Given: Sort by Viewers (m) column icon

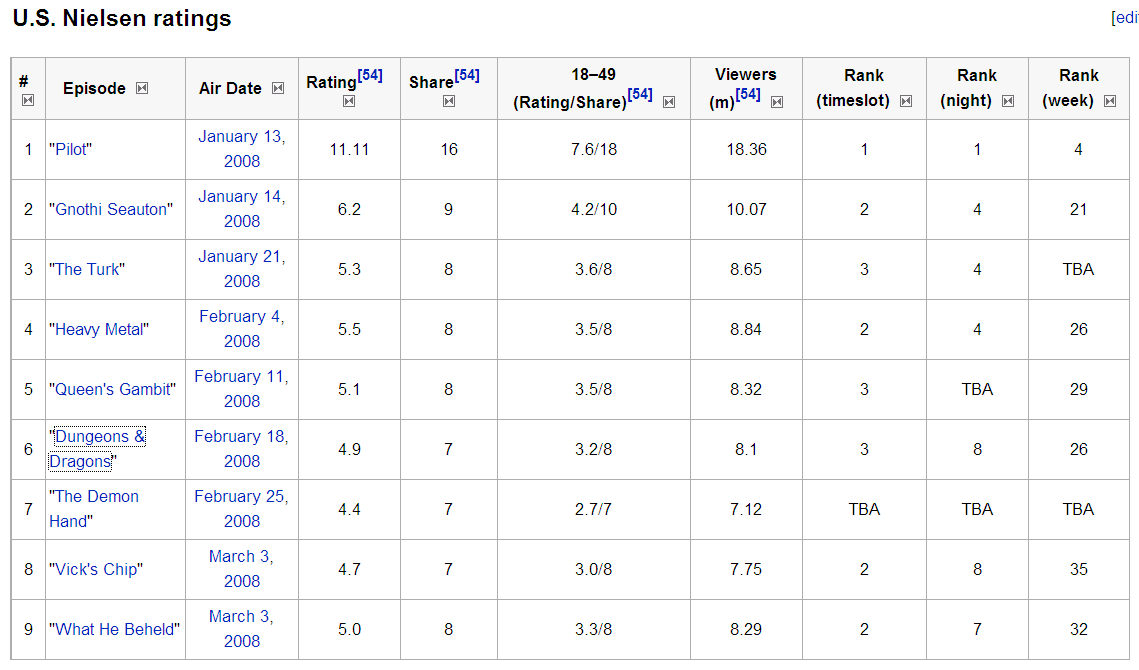Looking at the screenshot, I should coord(777,102).
